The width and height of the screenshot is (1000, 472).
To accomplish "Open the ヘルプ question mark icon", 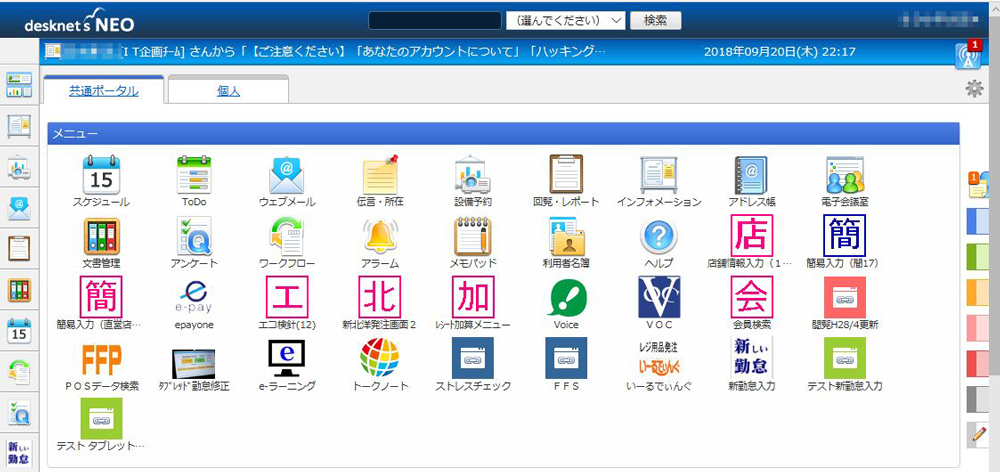I will point(659,237).
